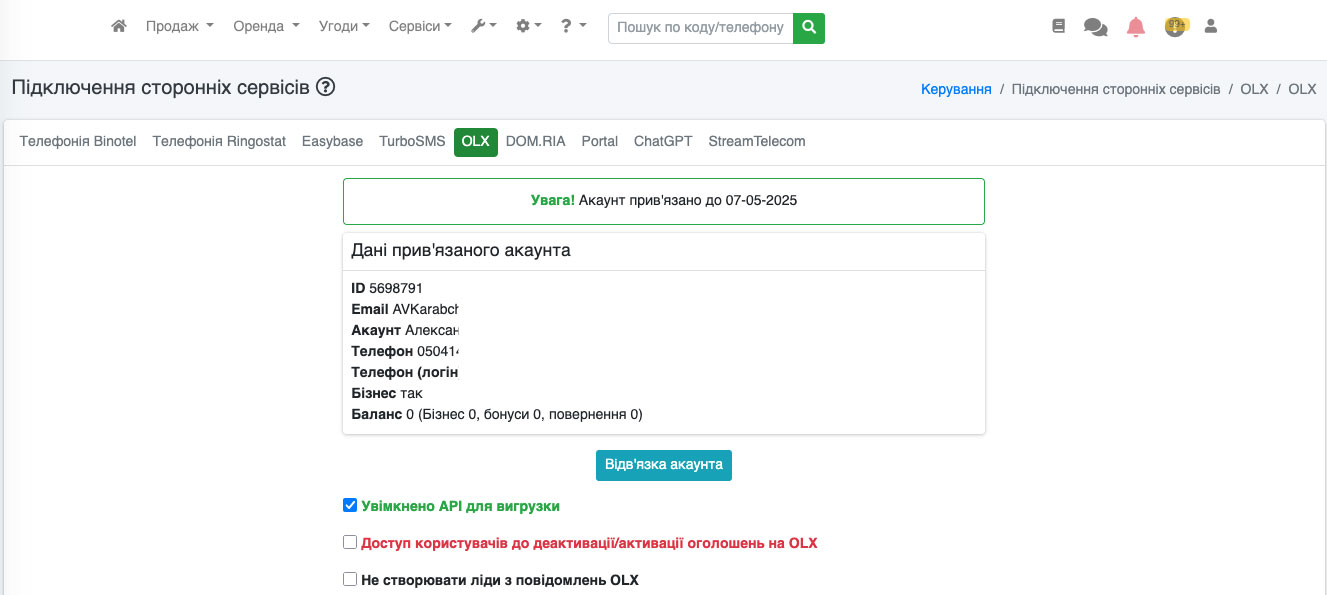This screenshot has width=1327, height=595.
Task: Open the chat messages icon
Action: tap(1096, 28)
